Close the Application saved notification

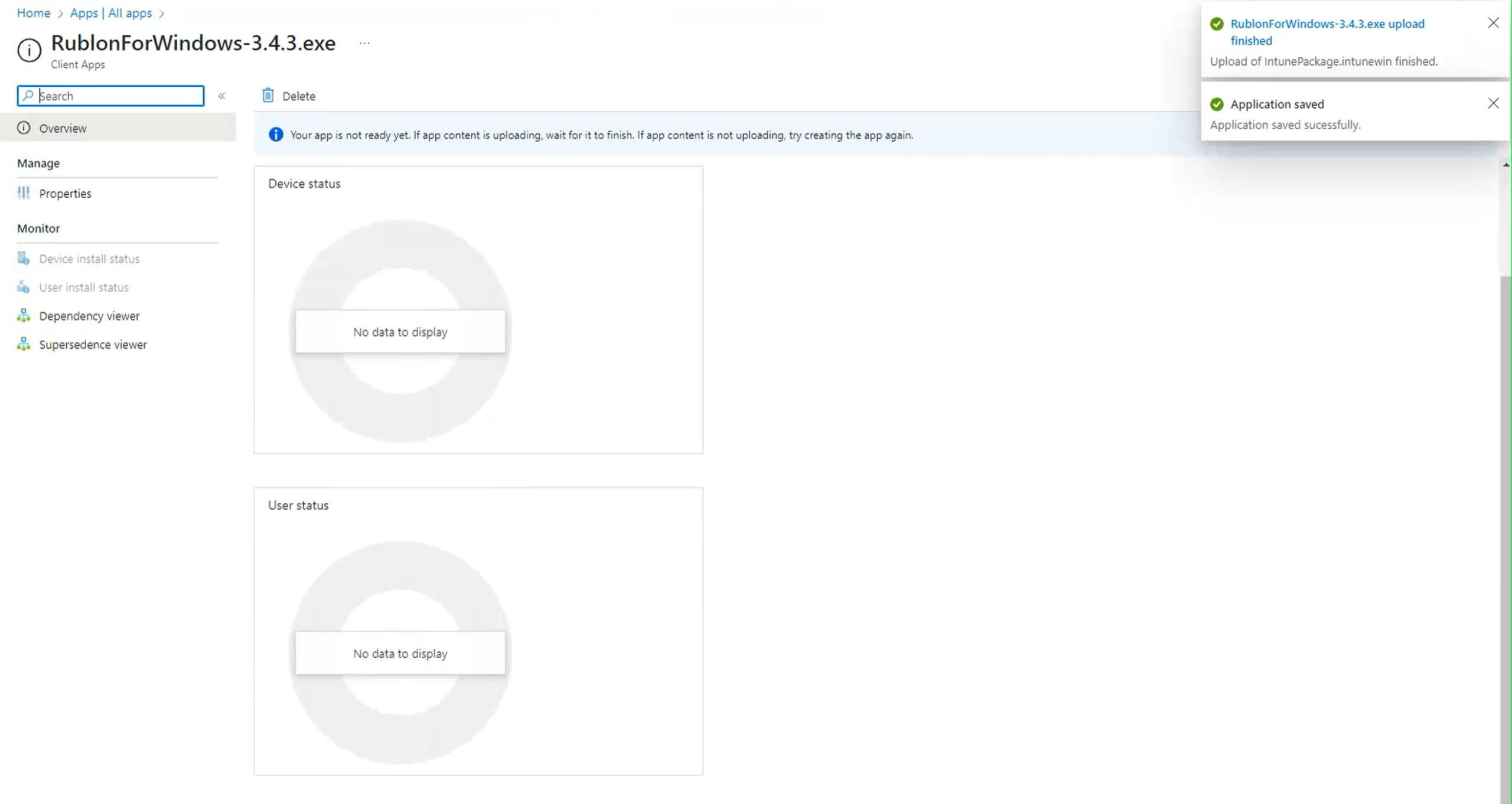click(x=1493, y=103)
